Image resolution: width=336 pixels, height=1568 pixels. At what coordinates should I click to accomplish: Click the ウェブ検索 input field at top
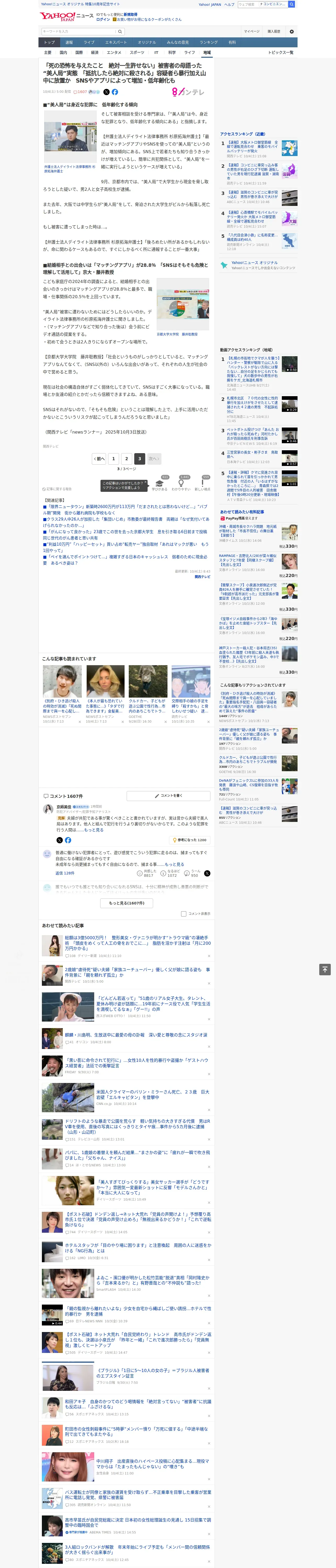[248, 4]
